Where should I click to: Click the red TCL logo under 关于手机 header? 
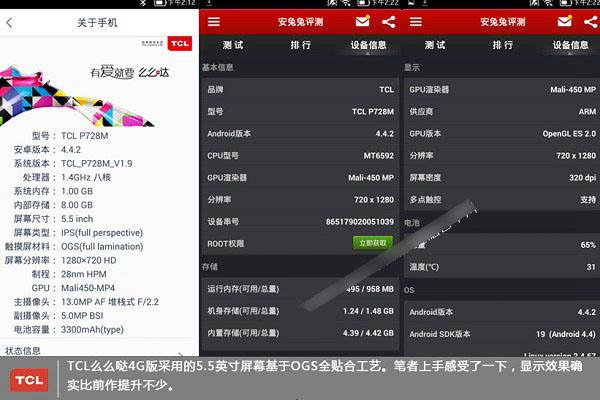tap(179, 44)
